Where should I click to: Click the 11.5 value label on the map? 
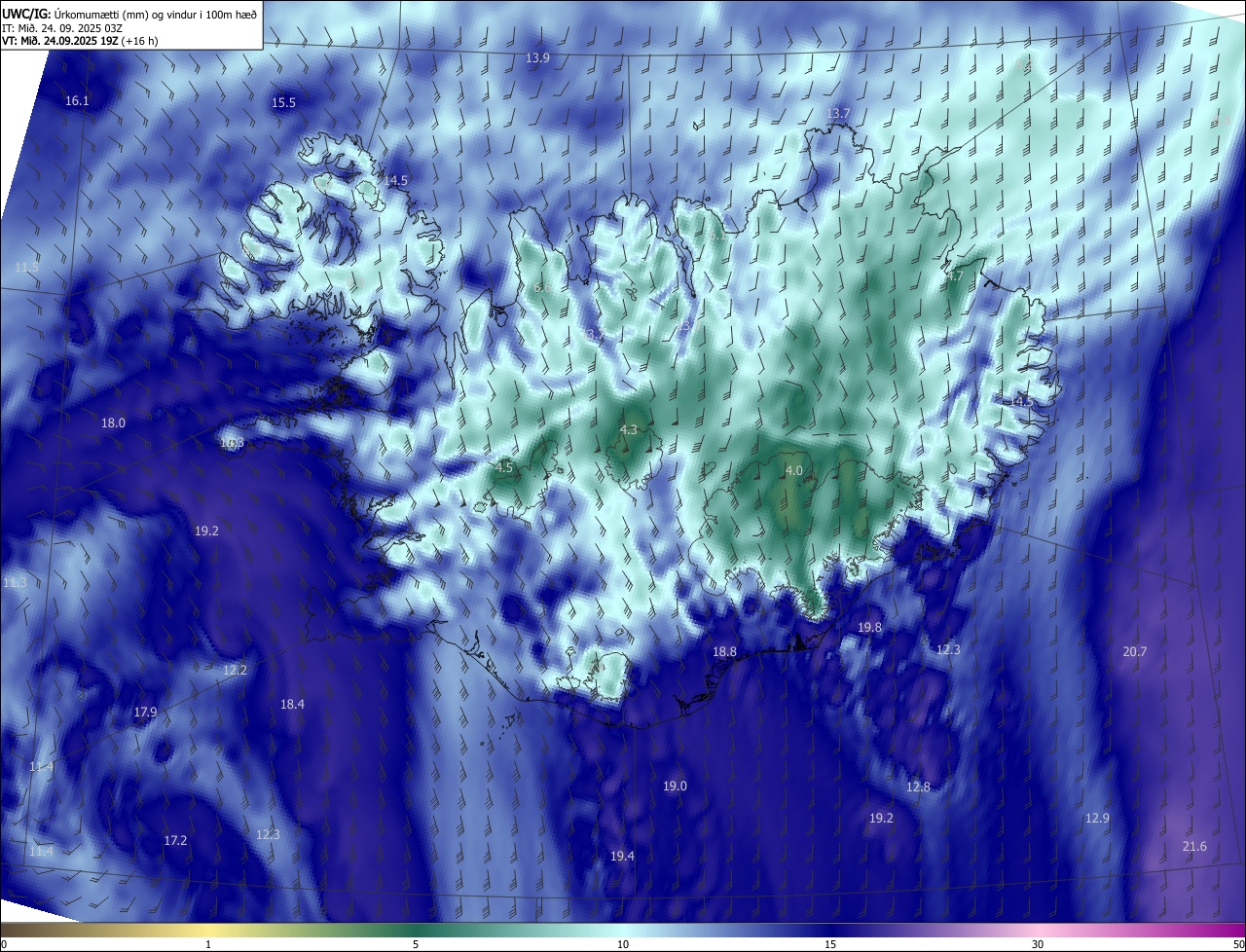[x=26, y=267]
